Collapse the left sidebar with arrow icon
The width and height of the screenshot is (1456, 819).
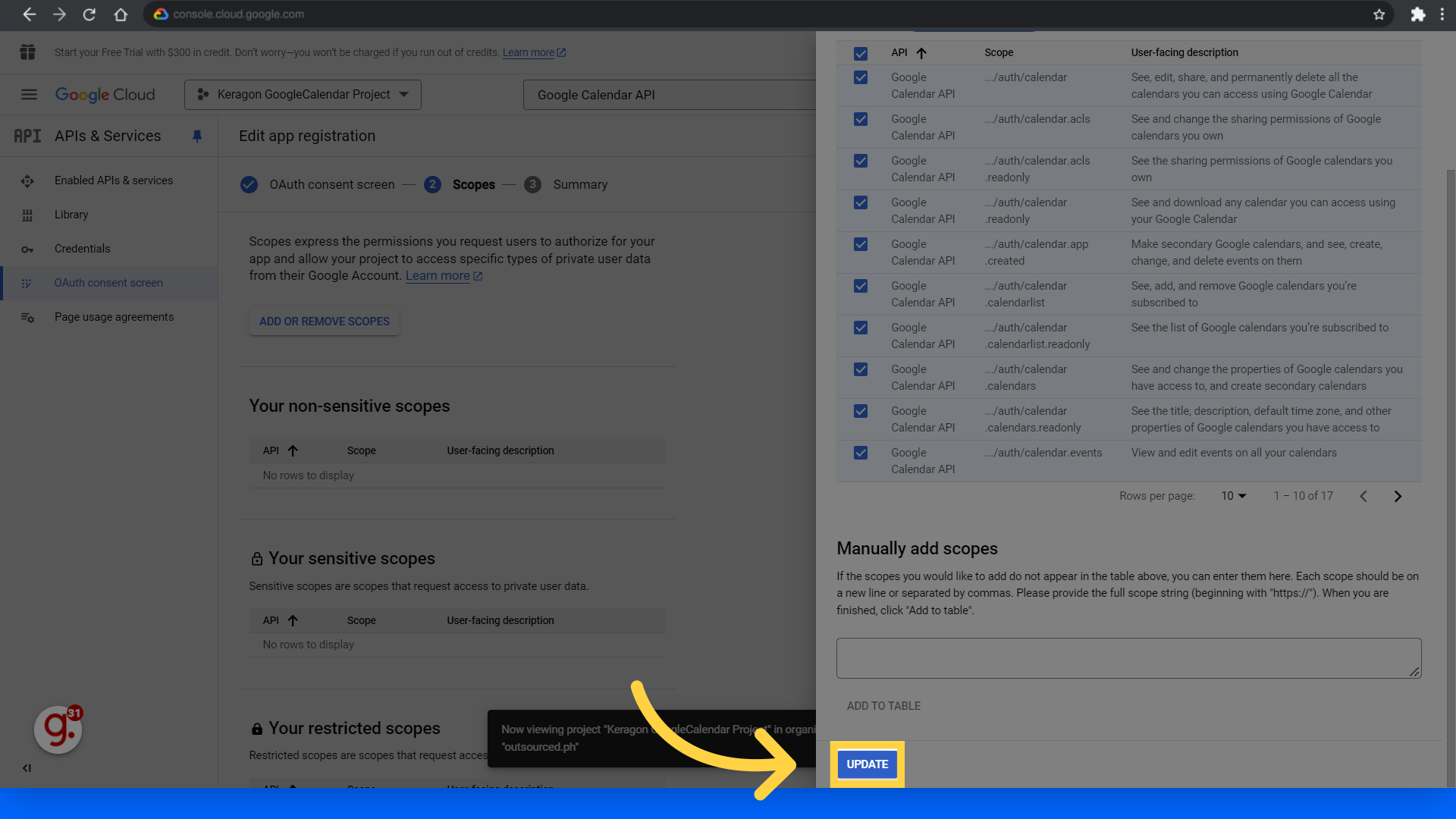[27, 768]
